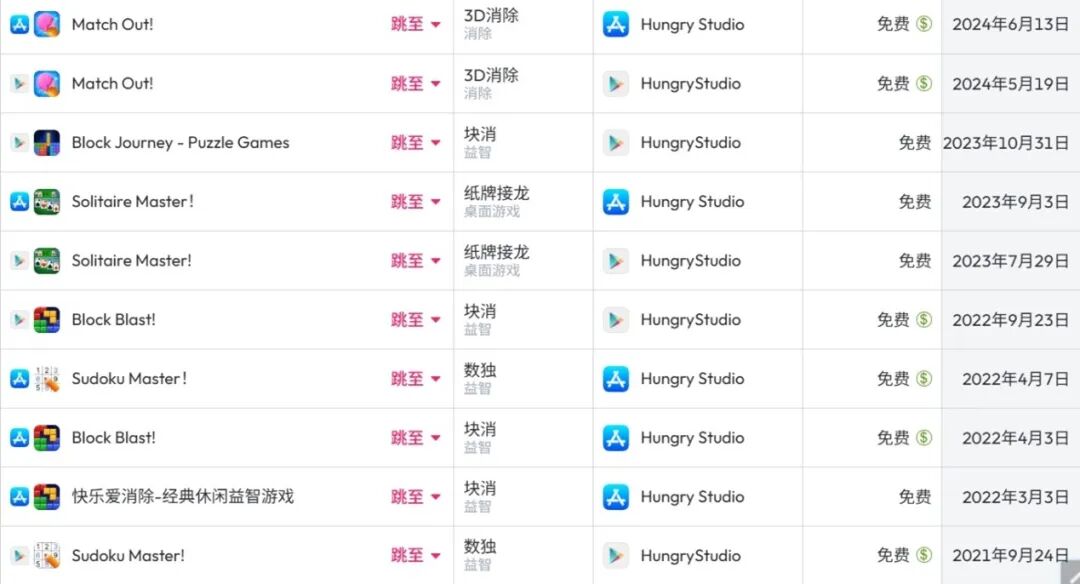
Task: Click dollar sign icon in Block Blast! 2022年9月23日 row
Action: point(924,320)
